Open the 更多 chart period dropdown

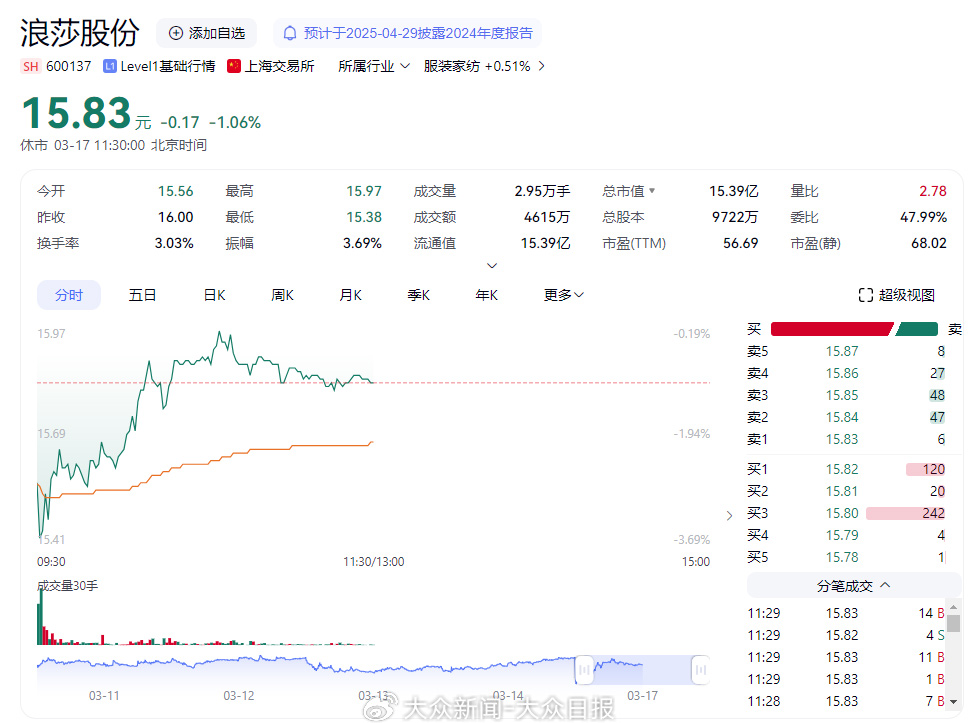(x=564, y=295)
